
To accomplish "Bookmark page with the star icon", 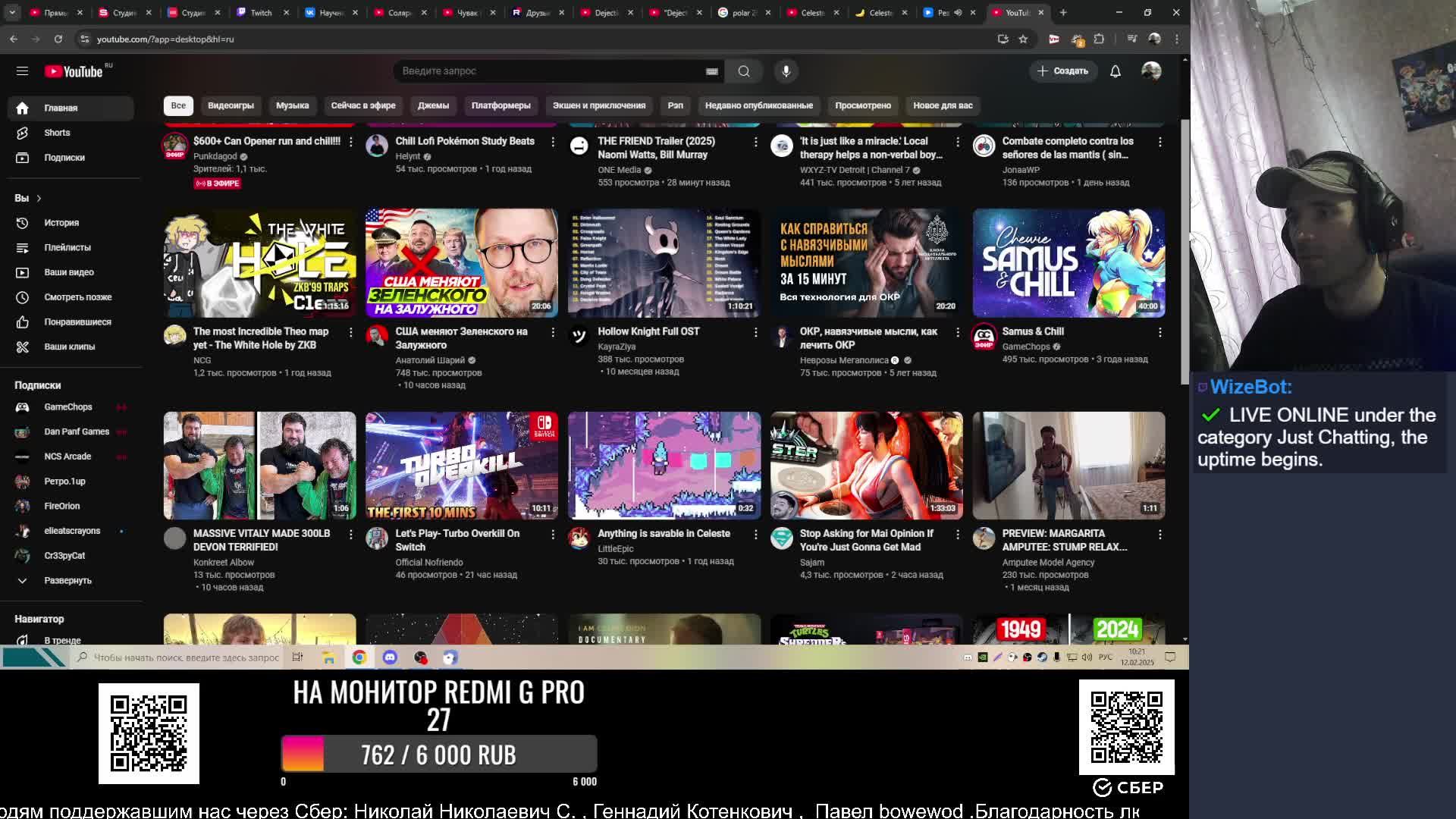I will [x=1023, y=39].
